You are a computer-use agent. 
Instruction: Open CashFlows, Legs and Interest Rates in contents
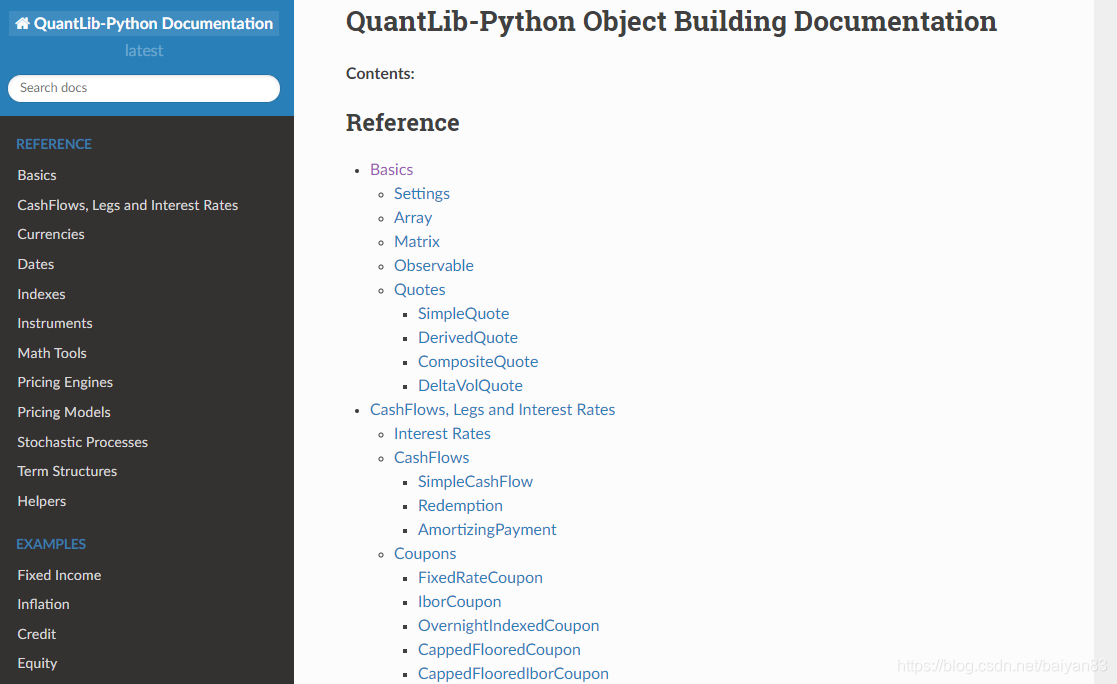pyautogui.click(x=492, y=410)
